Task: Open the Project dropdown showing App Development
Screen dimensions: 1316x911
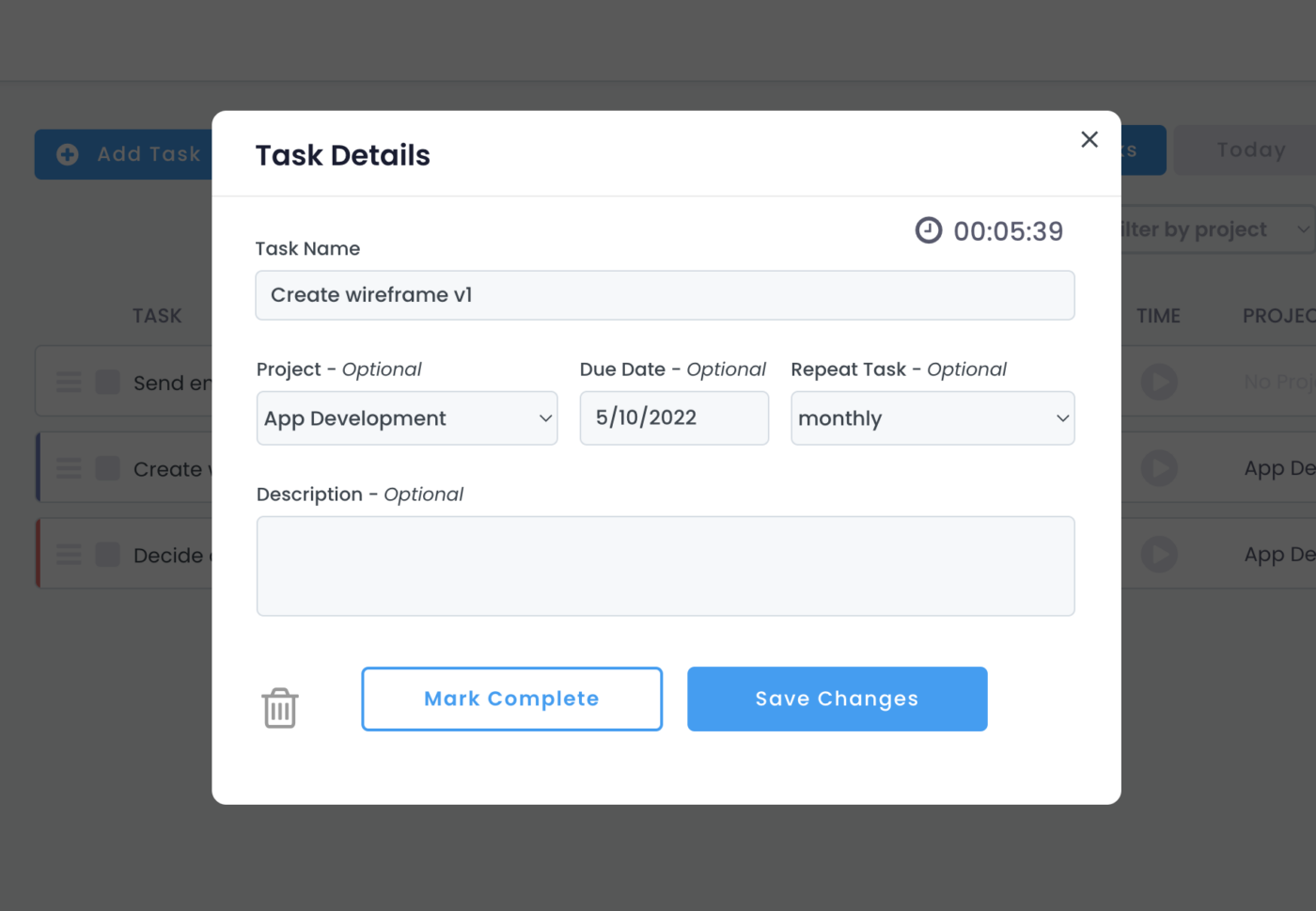Action: click(407, 418)
